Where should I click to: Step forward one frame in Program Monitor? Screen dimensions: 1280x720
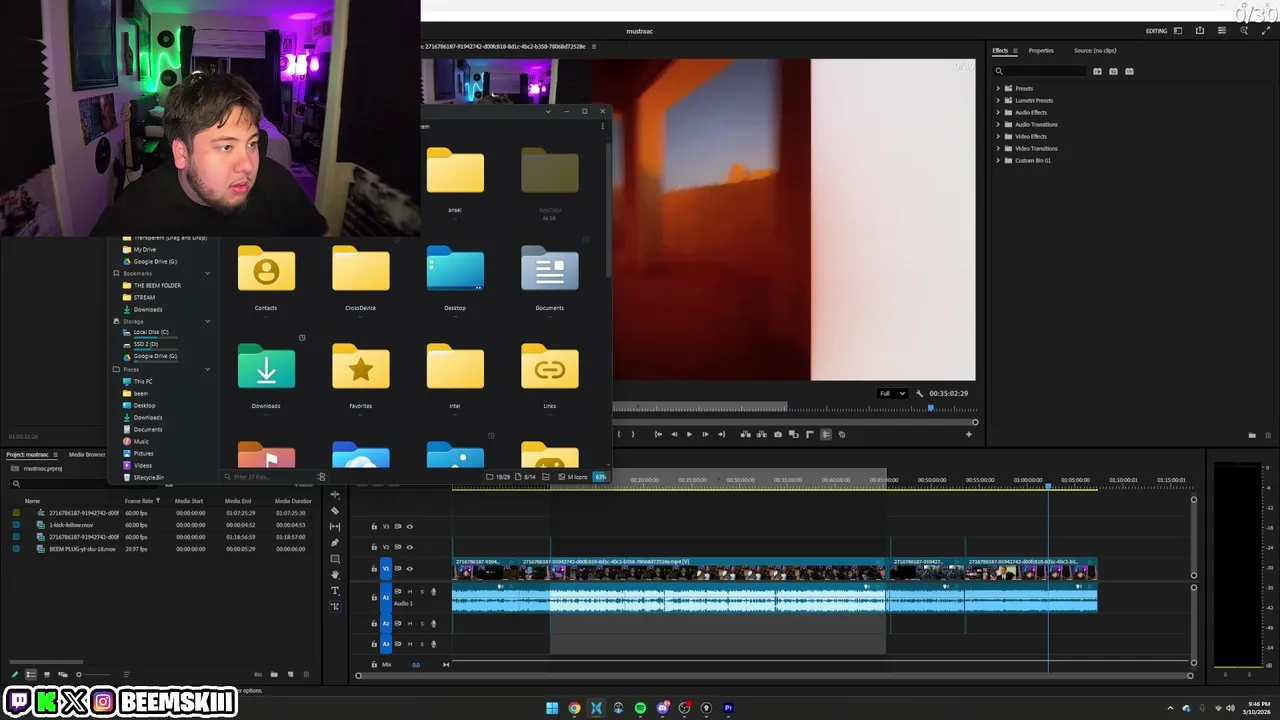coord(705,434)
